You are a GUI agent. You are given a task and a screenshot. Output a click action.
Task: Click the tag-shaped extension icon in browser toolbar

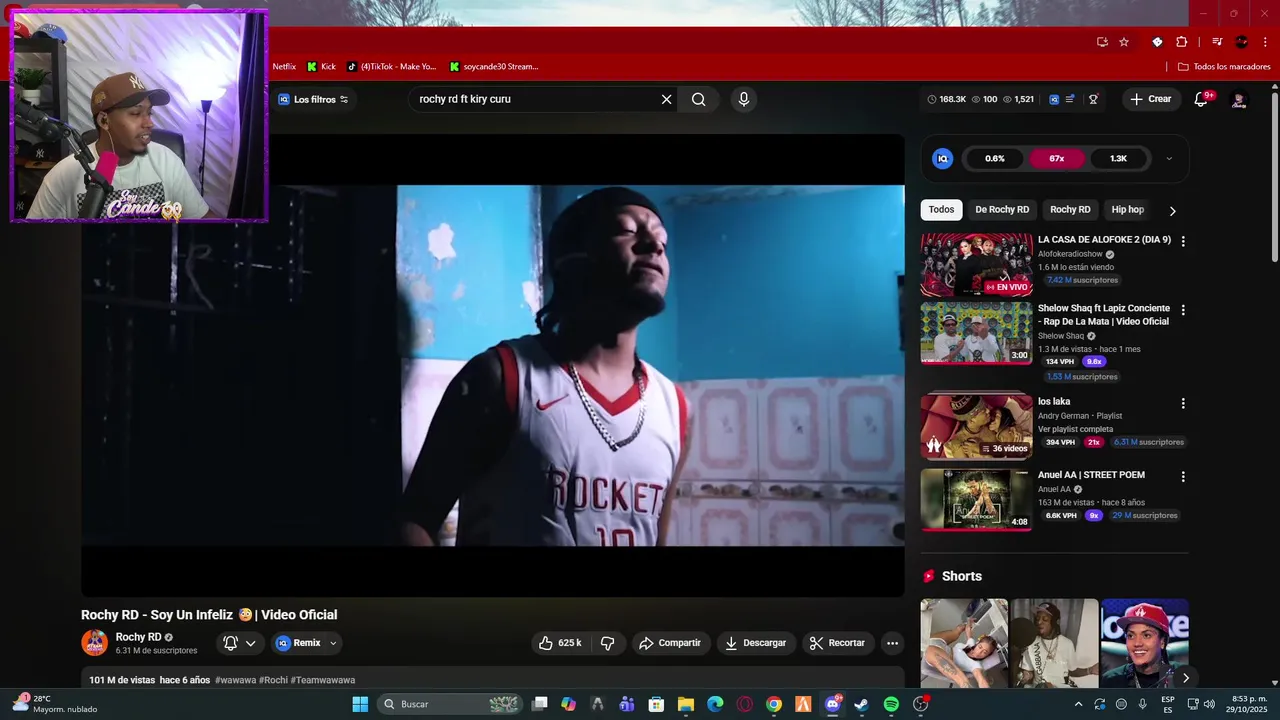(1157, 42)
